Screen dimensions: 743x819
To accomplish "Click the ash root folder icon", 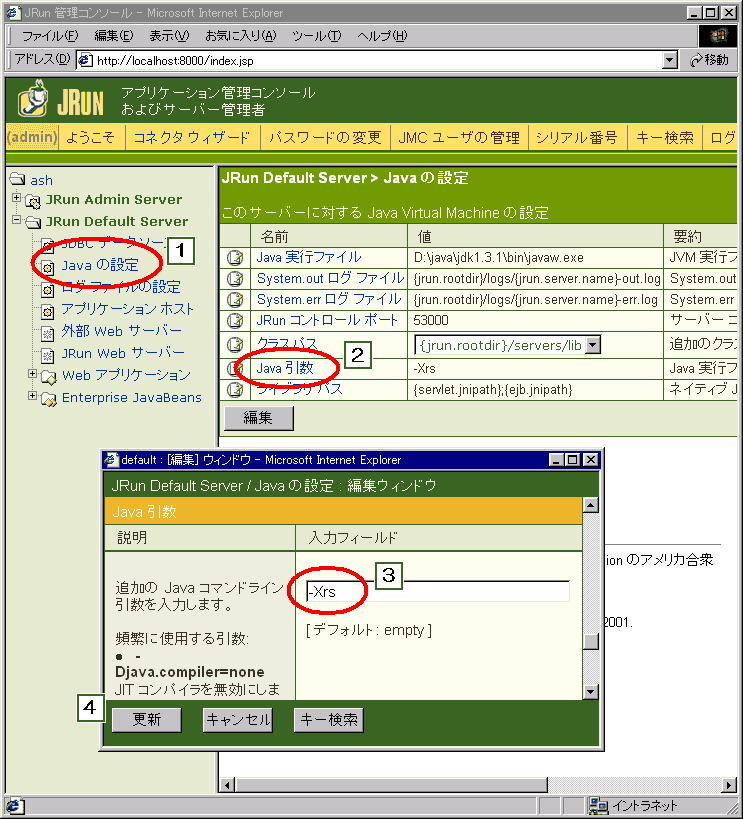I will (x=18, y=179).
